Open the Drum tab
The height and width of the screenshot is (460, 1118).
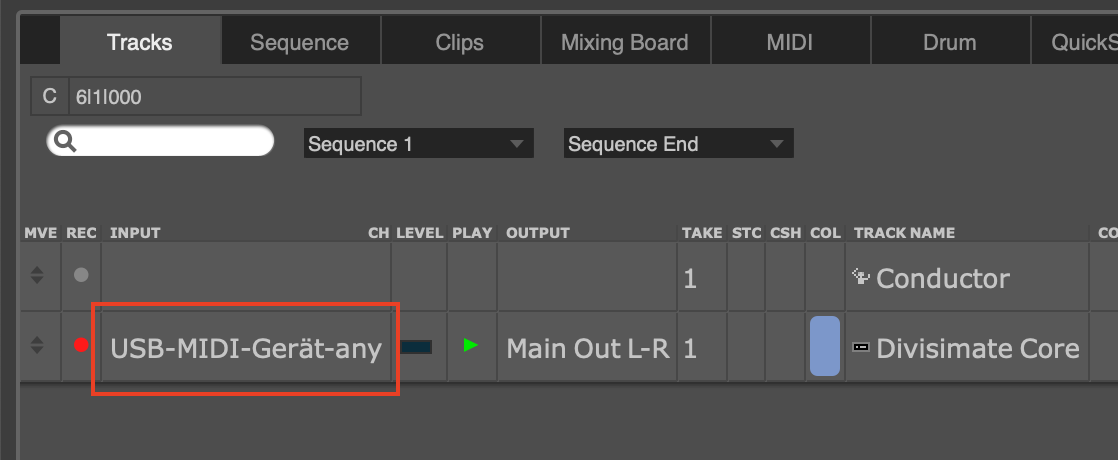click(x=949, y=42)
